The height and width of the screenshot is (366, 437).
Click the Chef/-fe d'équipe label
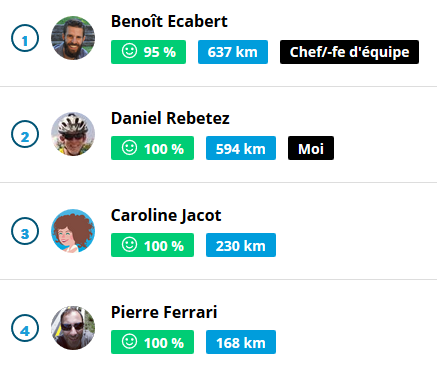[349, 52]
